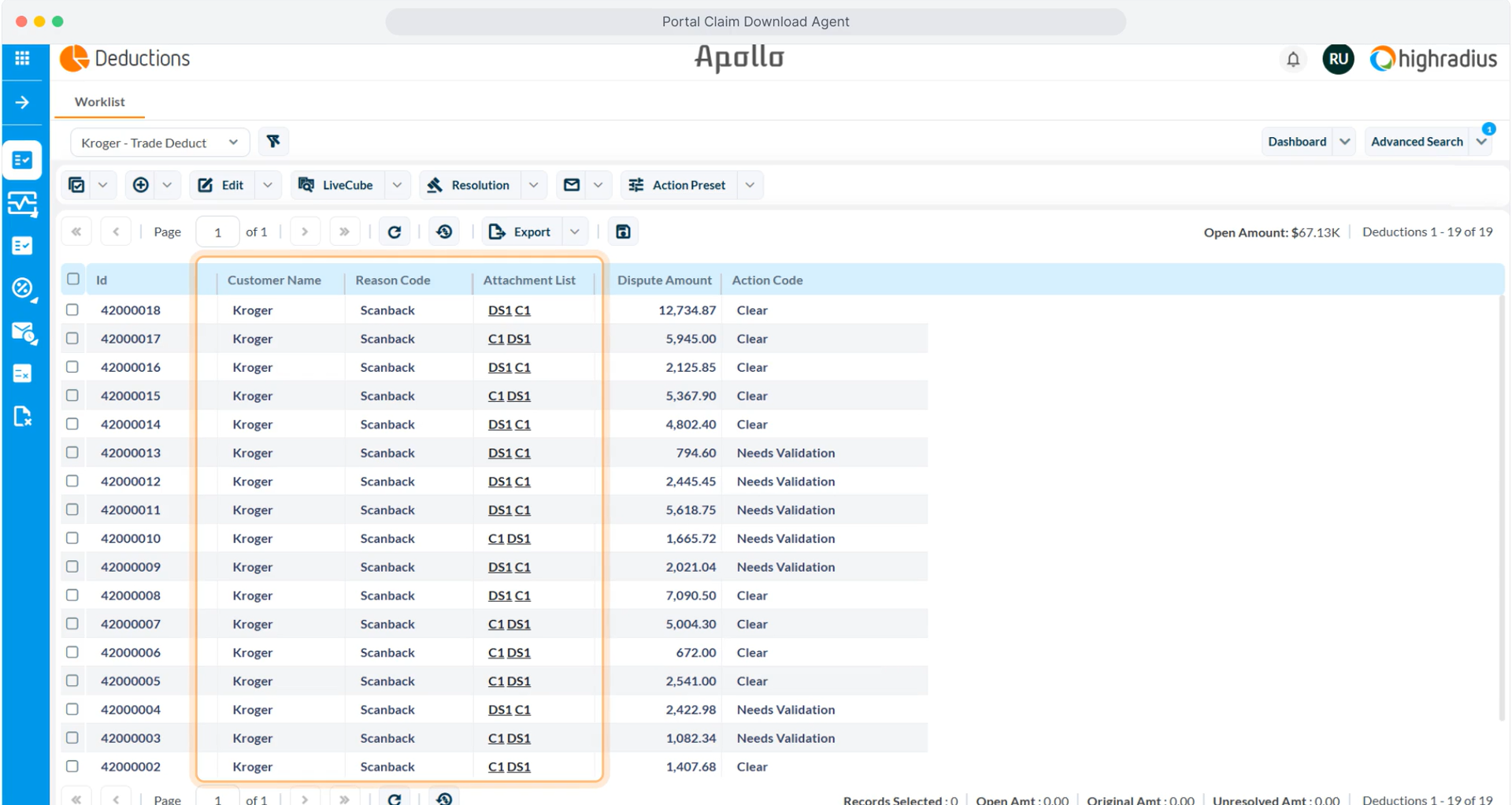Viewport: 1512px width, 805px height.
Task: Click the clear filter funnel icon
Action: click(x=273, y=142)
